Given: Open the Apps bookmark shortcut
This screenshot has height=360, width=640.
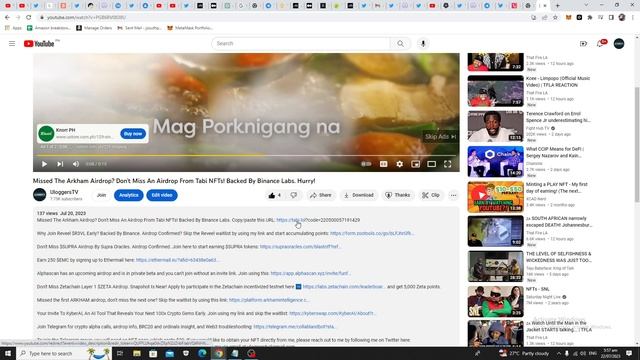Looking at the screenshot, I should click(13, 28).
